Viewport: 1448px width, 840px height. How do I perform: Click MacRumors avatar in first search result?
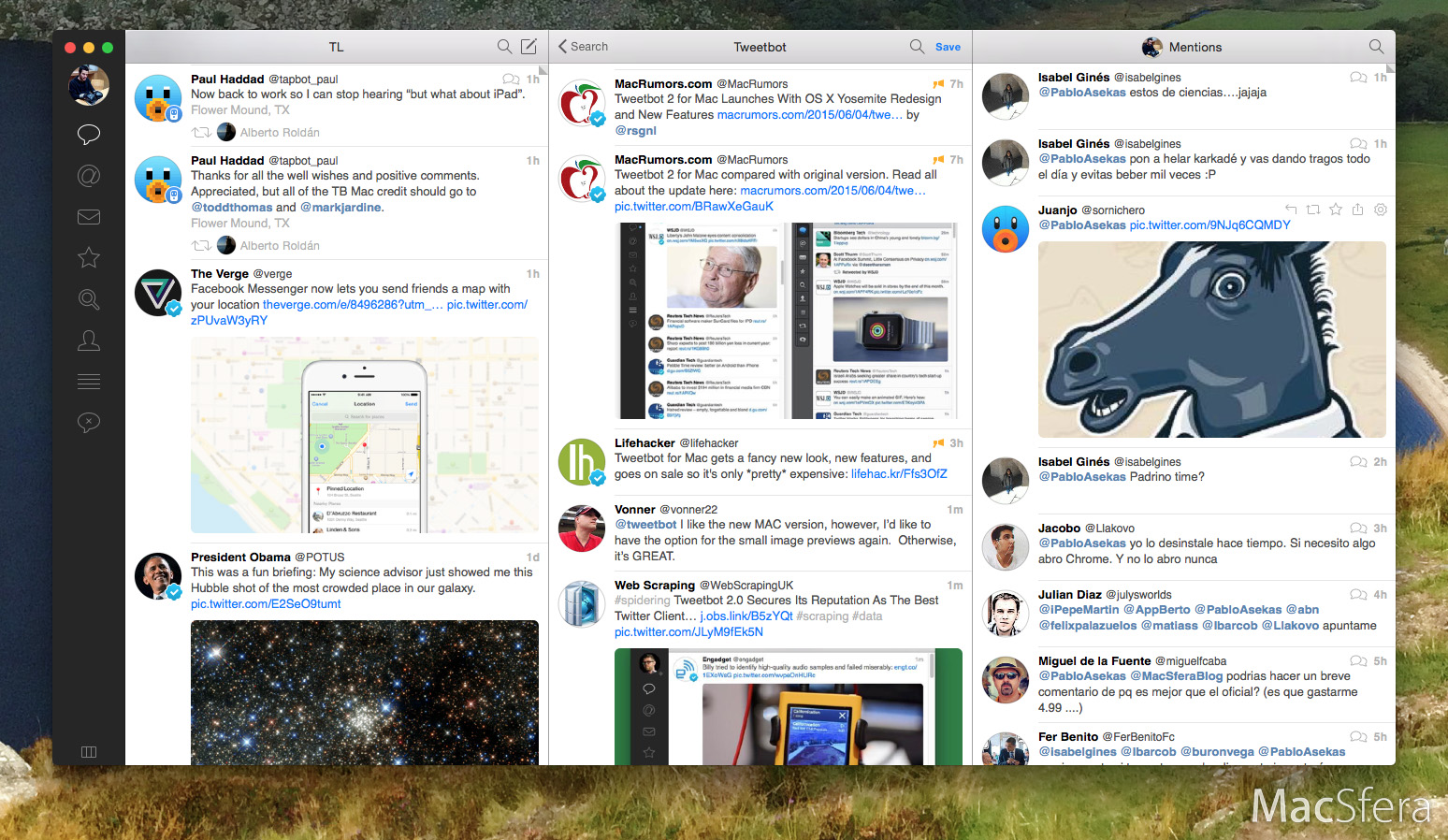(582, 103)
